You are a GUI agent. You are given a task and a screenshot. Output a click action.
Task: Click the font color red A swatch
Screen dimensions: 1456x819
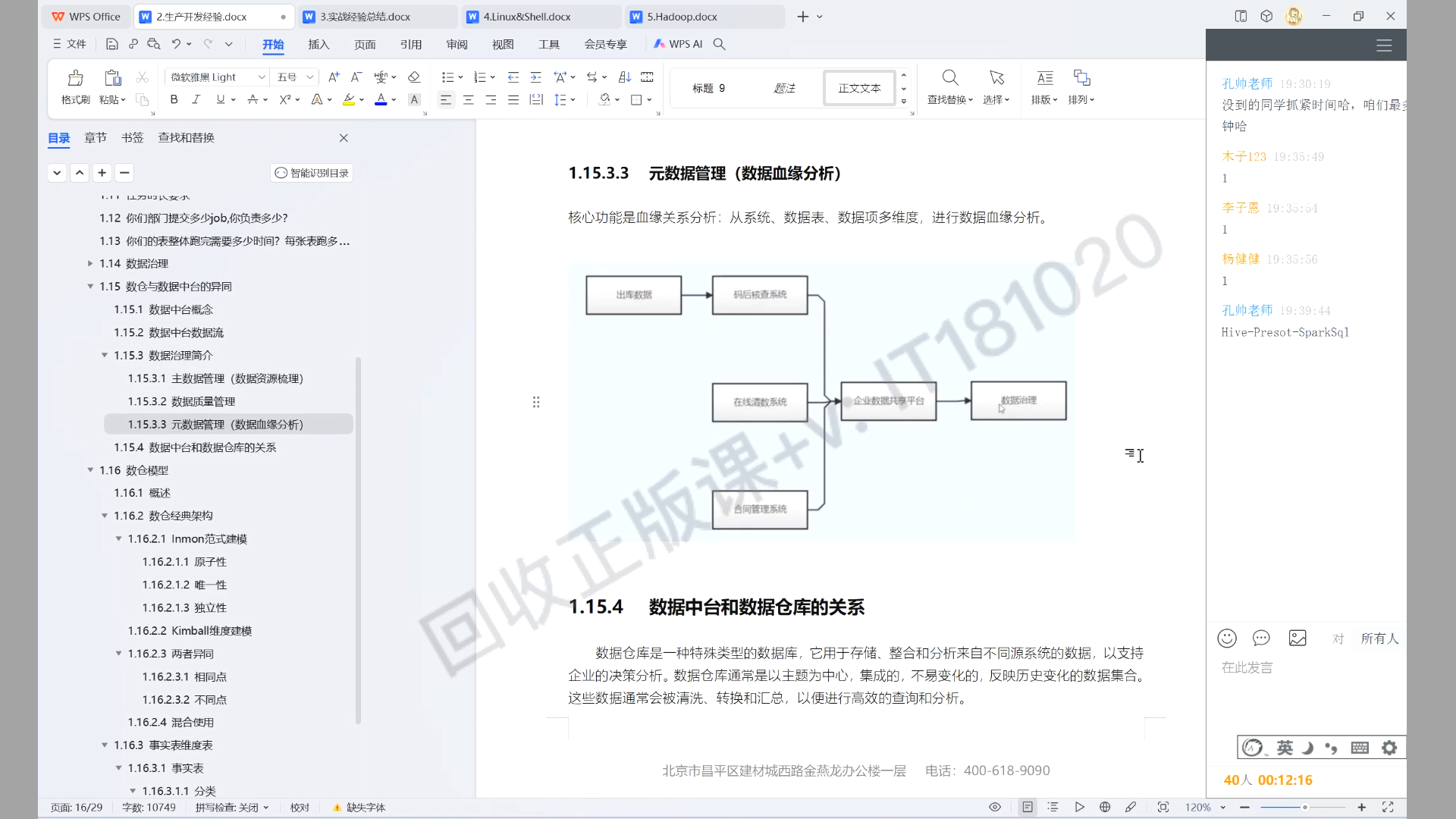(381, 99)
